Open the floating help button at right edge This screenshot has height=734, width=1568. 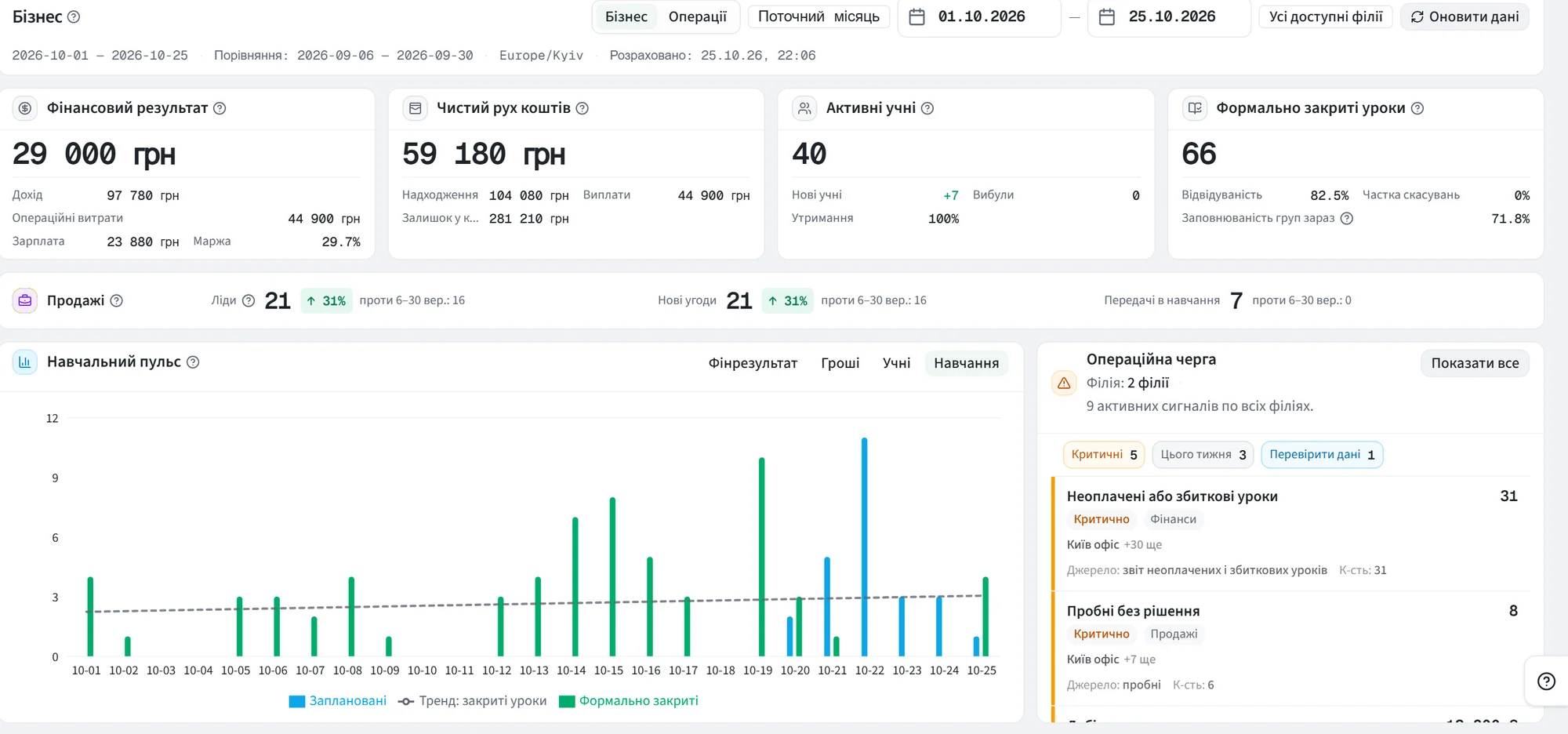pos(1546,681)
